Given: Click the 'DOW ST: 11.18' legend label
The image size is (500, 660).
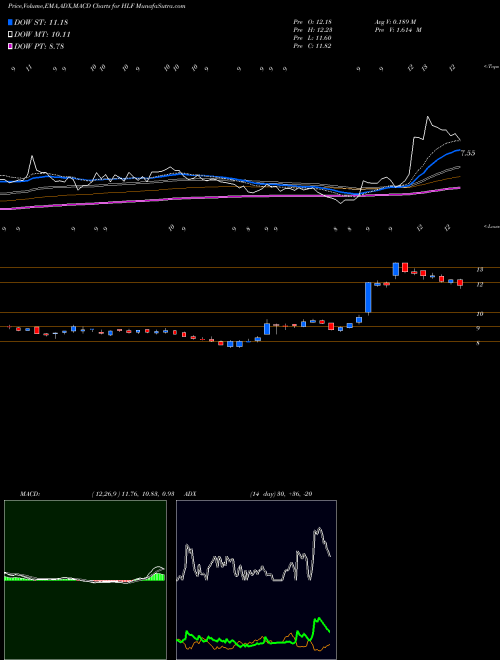Looking at the screenshot, I should coord(41,22).
